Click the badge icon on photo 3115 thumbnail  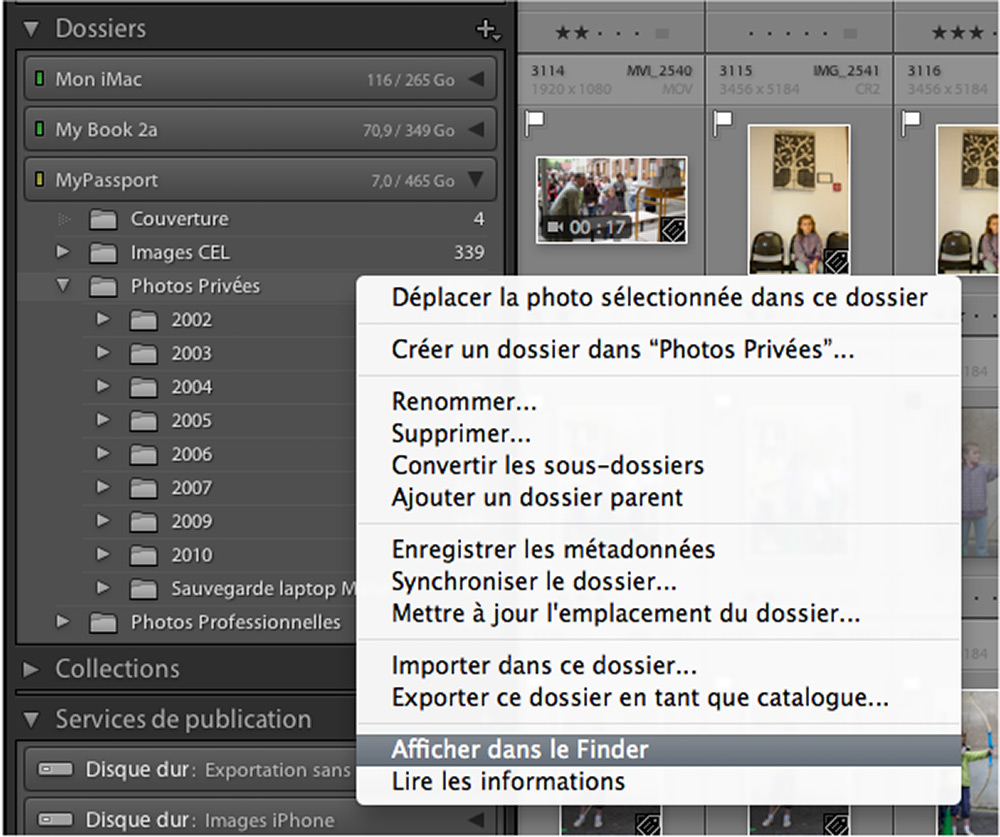point(835,261)
